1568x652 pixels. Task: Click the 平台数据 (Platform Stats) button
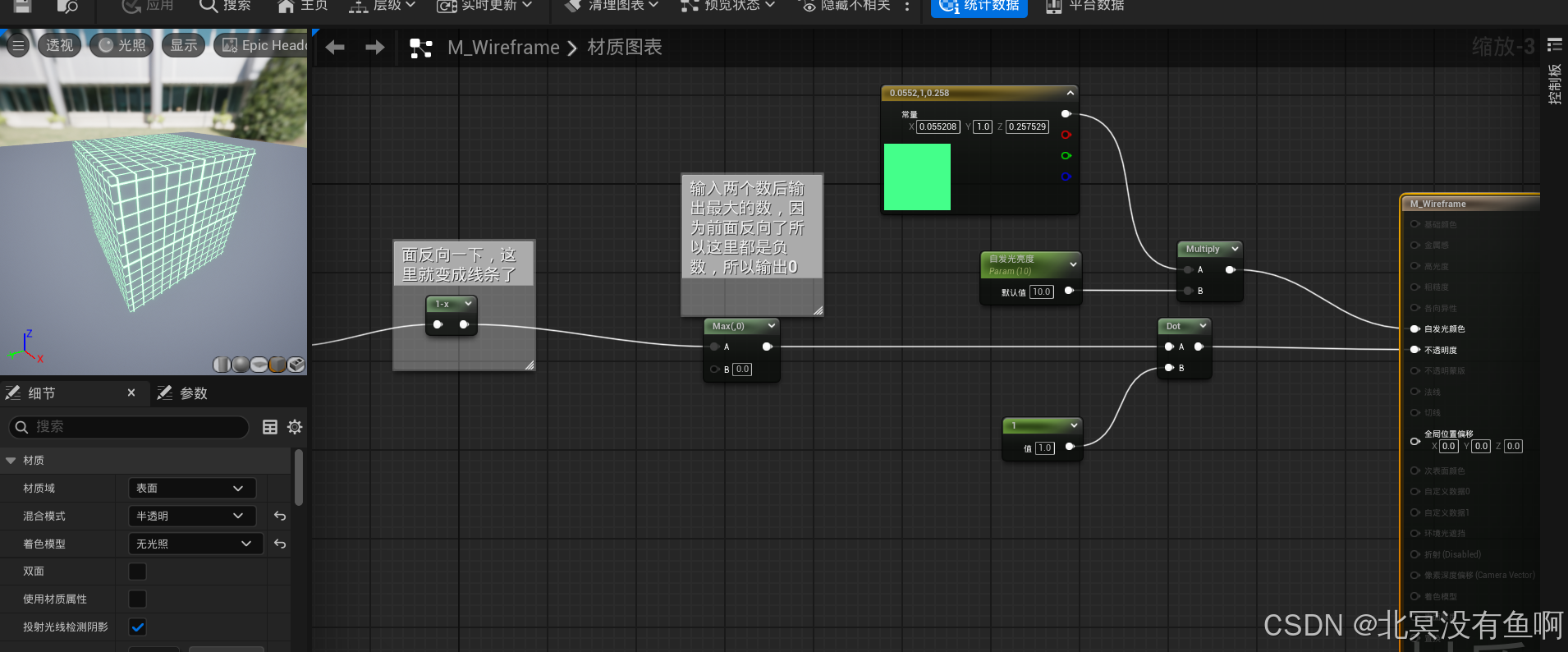point(1085,5)
